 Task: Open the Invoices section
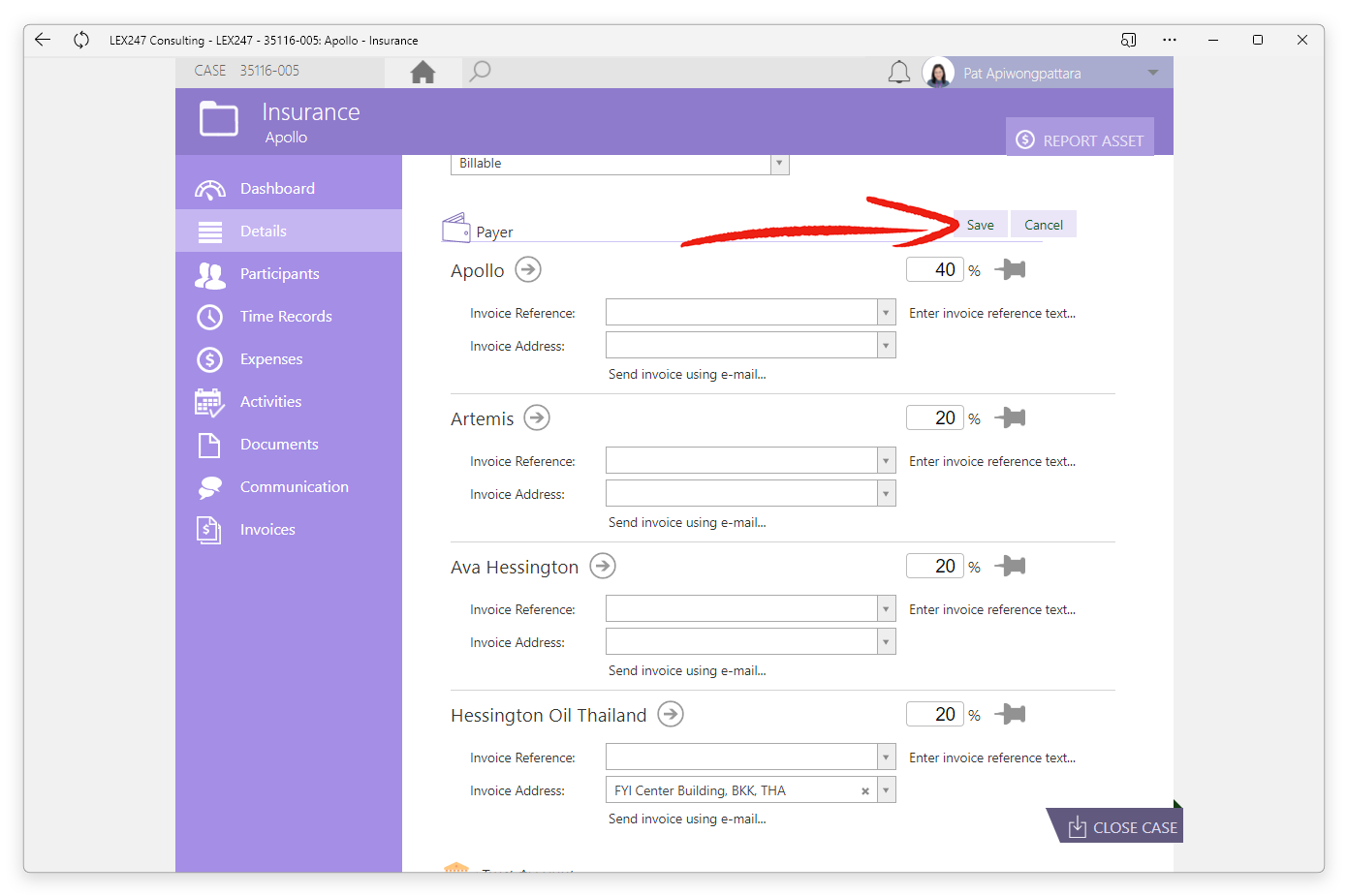[x=289, y=529]
